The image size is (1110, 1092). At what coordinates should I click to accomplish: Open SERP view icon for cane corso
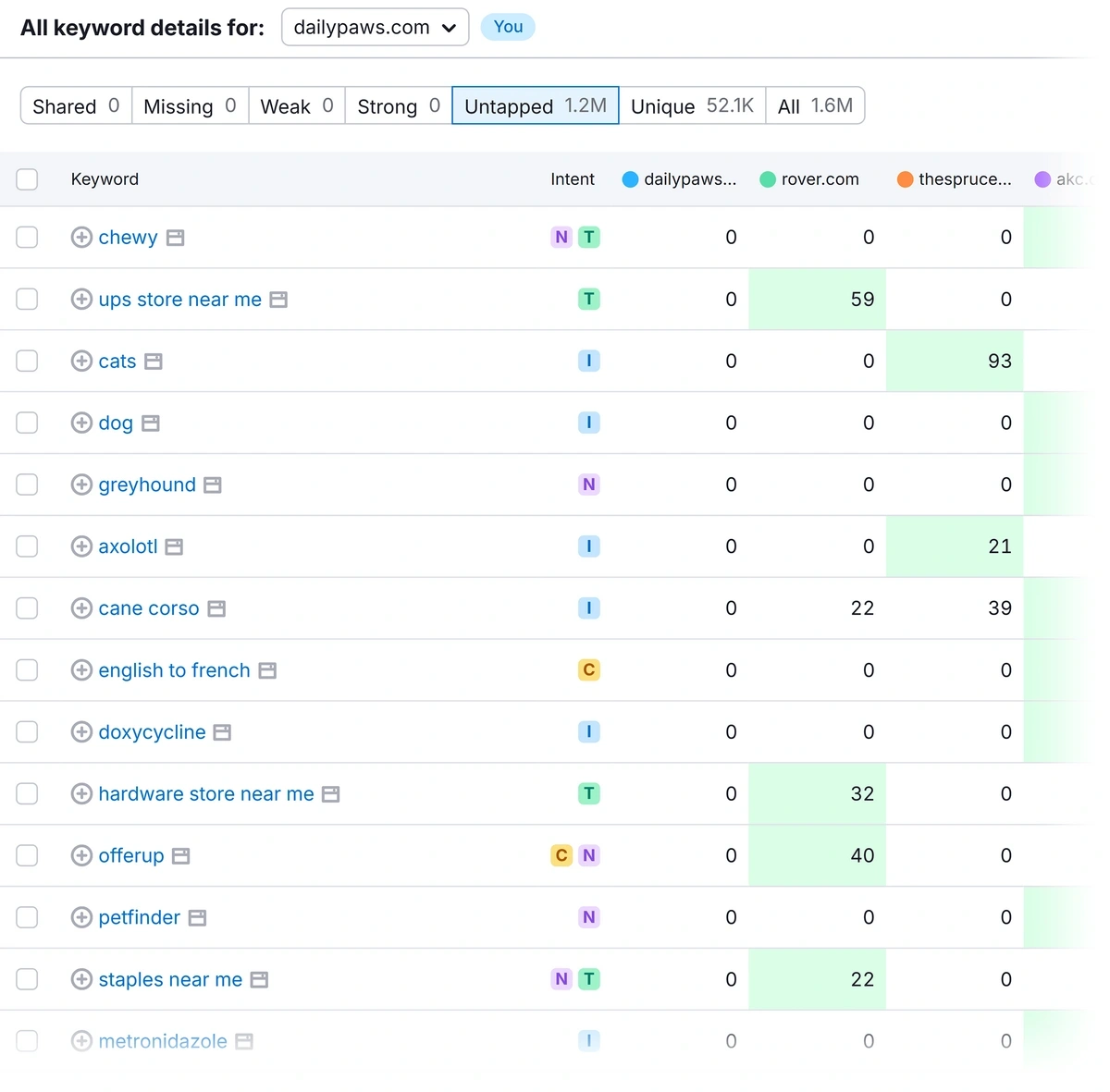[216, 609]
